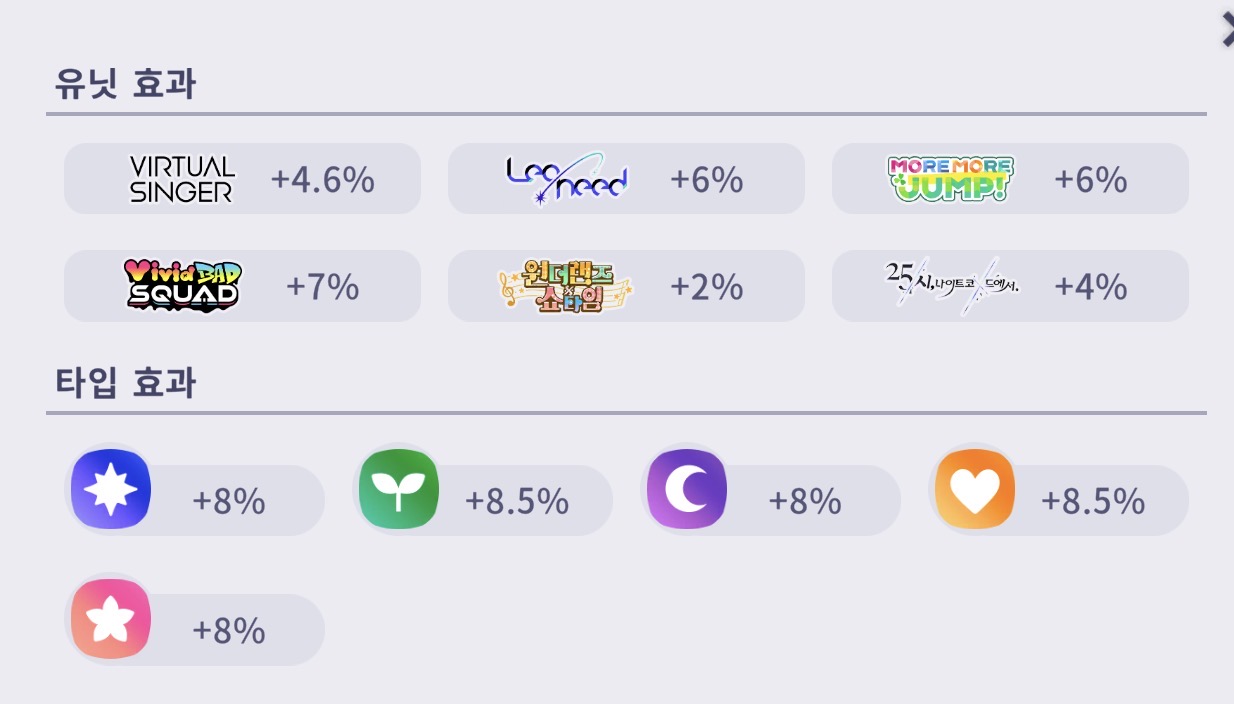
Task: Select the green sprout type icon
Action: pyautogui.click(x=399, y=489)
